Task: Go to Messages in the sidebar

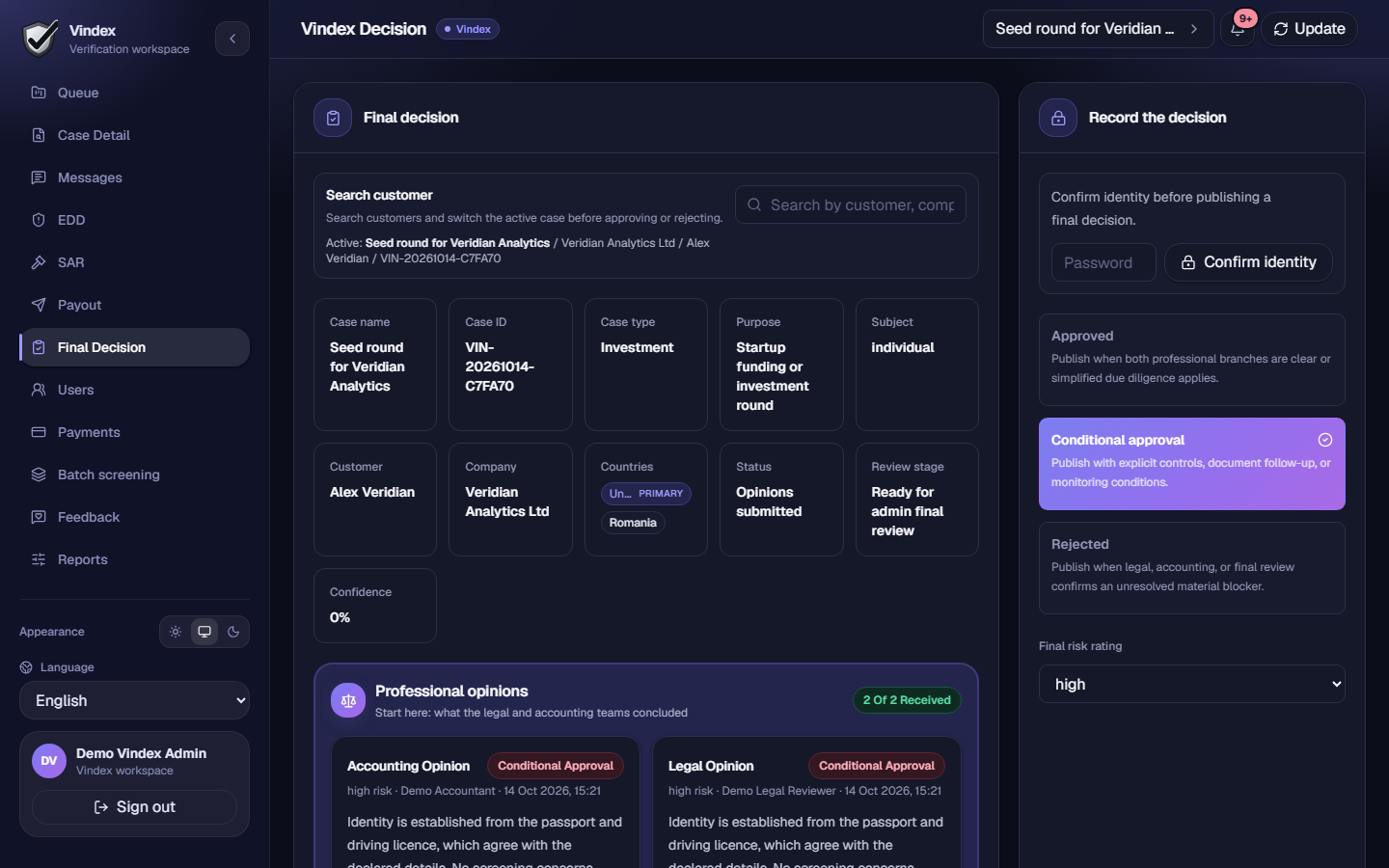Action: pos(134,177)
